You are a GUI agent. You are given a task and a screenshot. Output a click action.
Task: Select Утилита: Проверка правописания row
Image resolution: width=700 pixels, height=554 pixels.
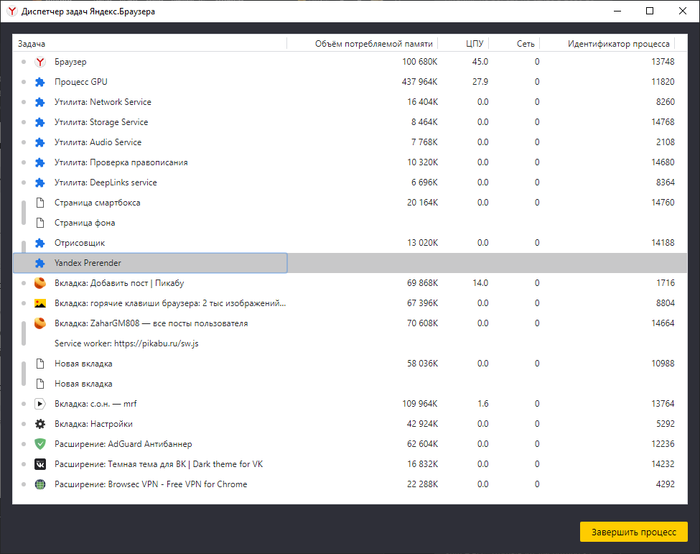350,162
